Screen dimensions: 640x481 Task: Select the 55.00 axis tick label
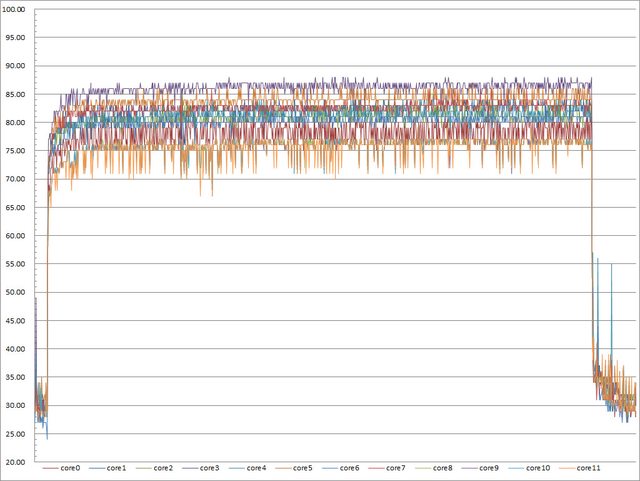17,265
